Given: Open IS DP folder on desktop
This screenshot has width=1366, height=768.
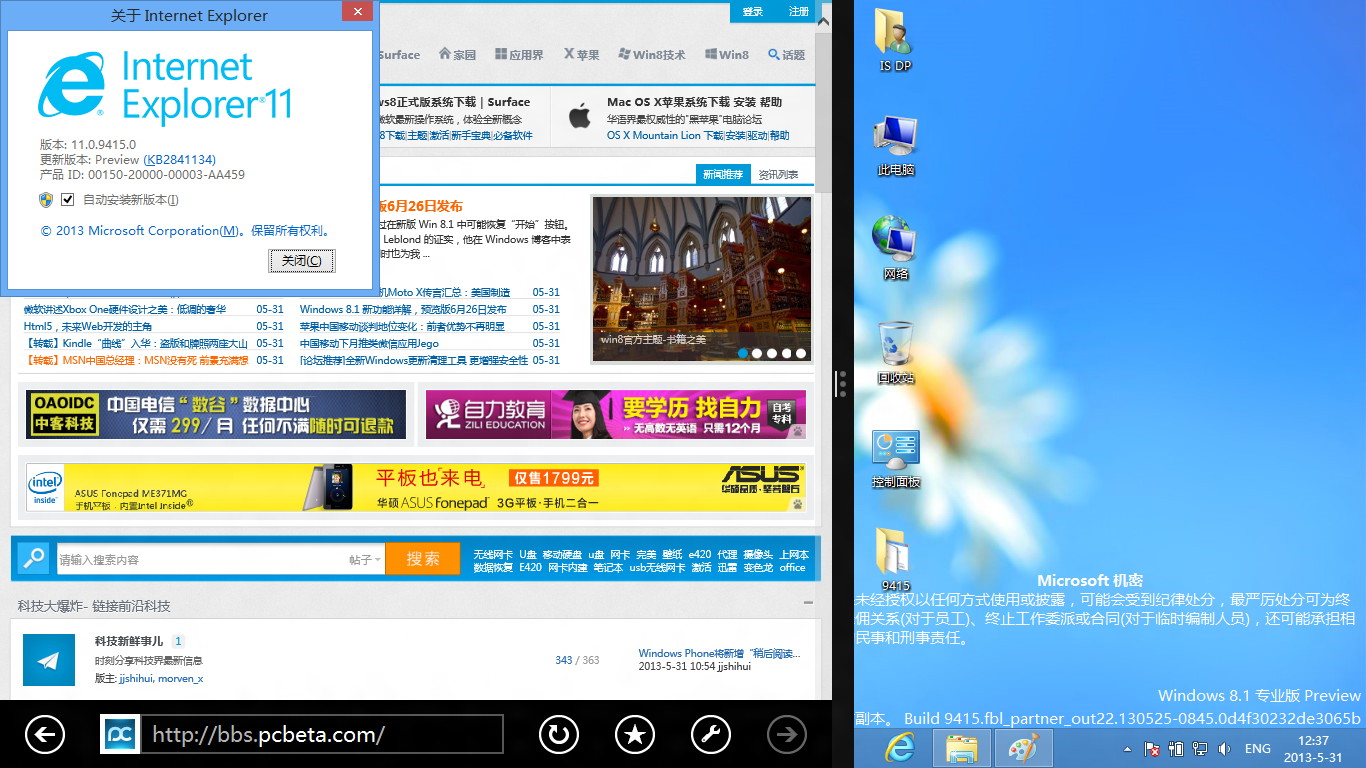Looking at the screenshot, I should tap(895, 40).
